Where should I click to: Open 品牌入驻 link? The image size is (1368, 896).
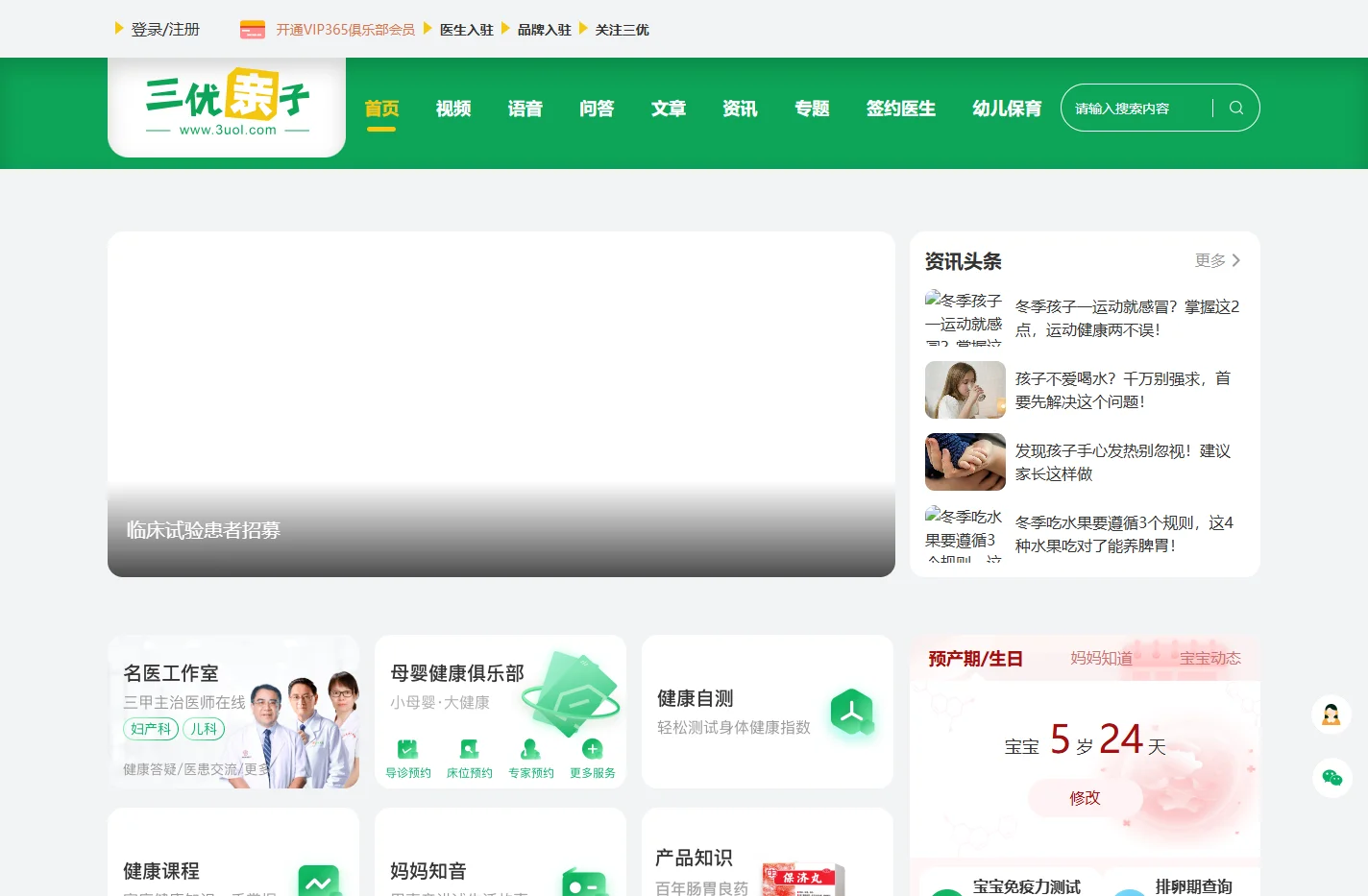[x=545, y=30]
